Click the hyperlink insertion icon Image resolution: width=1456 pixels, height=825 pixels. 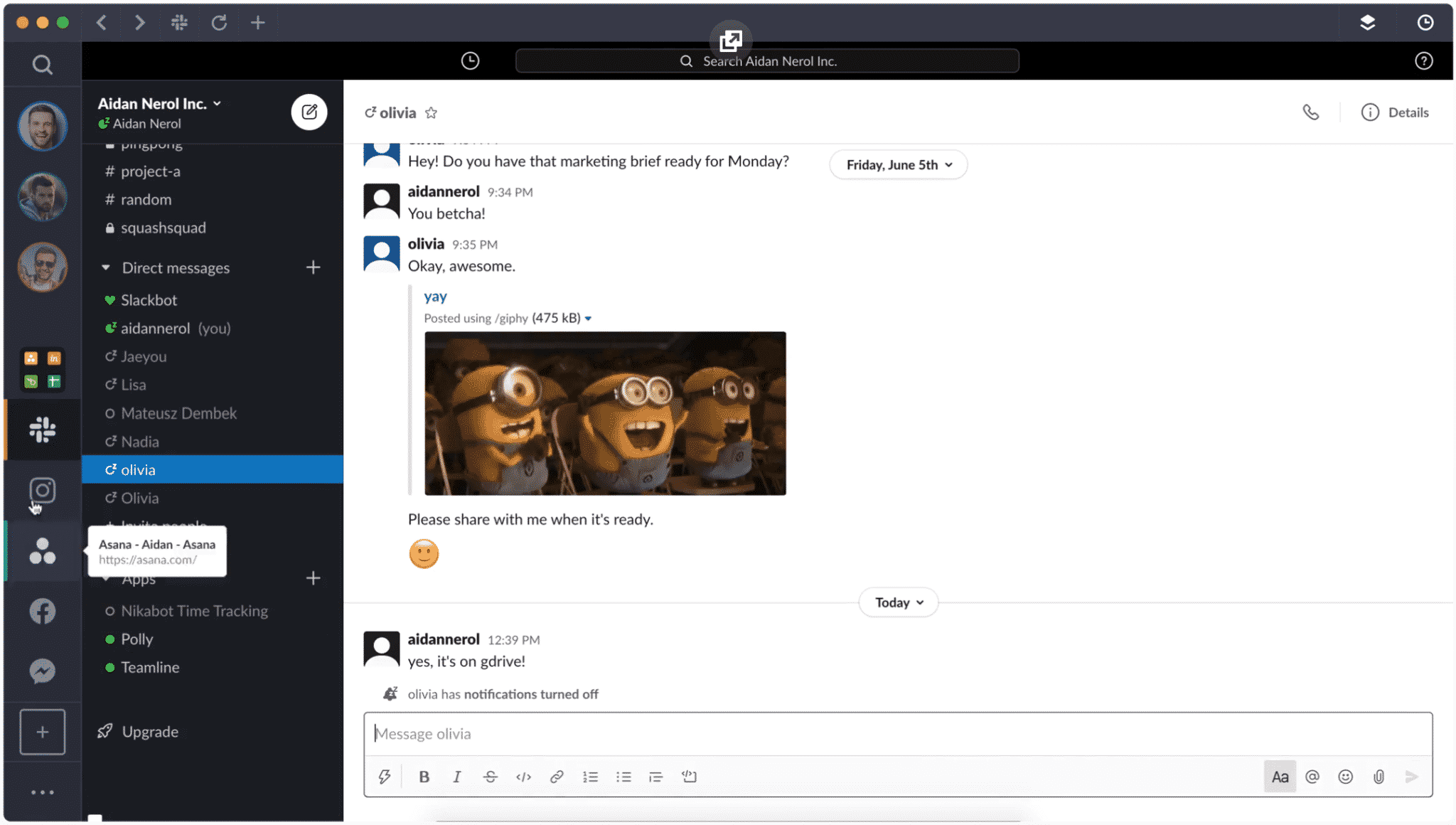(x=556, y=777)
